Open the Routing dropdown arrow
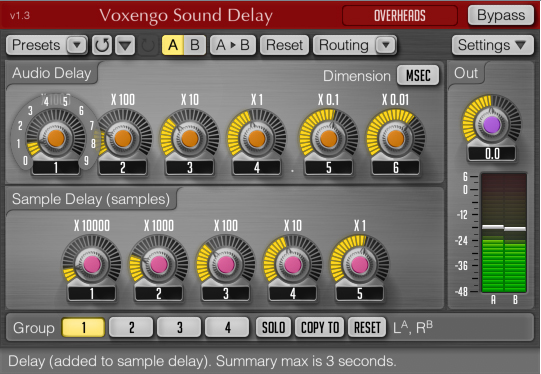 point(386,45)
